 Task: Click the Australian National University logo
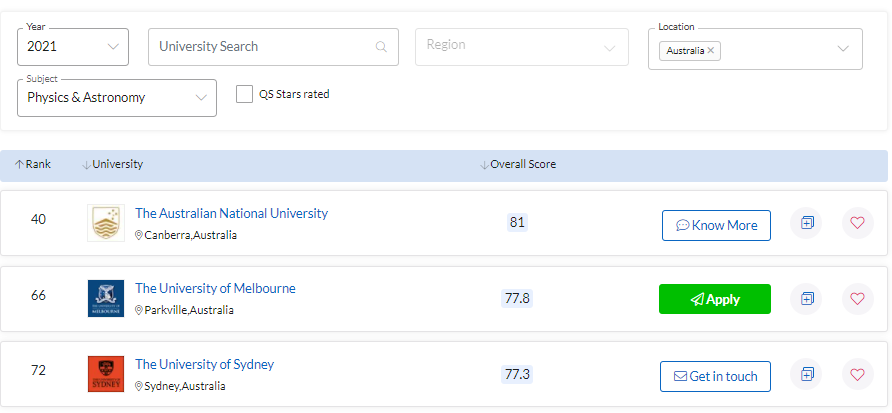click(106, 223)
